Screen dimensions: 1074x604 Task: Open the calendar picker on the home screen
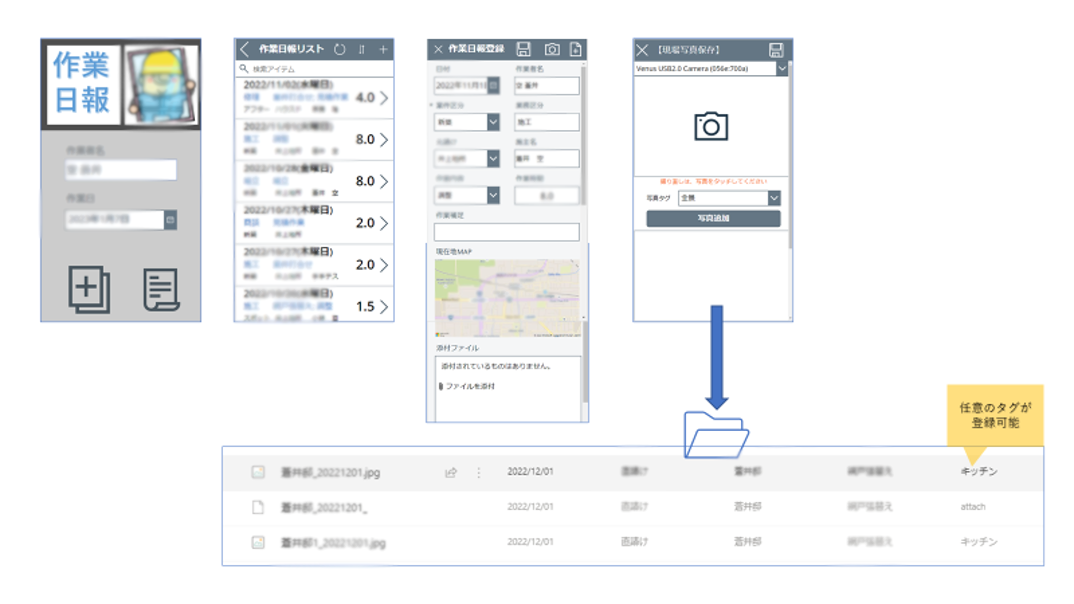[x=171, y=220]
